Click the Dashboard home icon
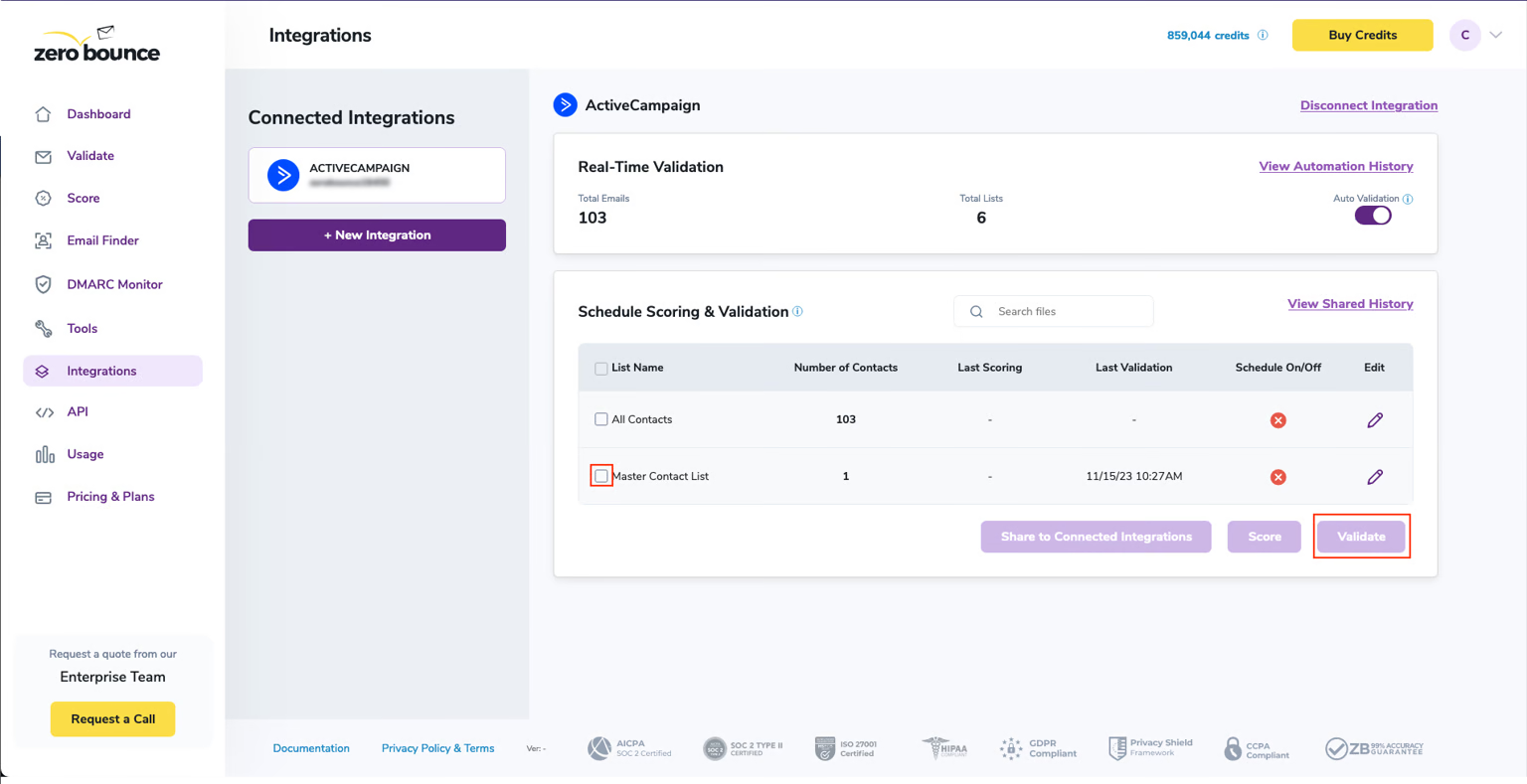This screenshot has height=784, width=1527. (43, 114)
